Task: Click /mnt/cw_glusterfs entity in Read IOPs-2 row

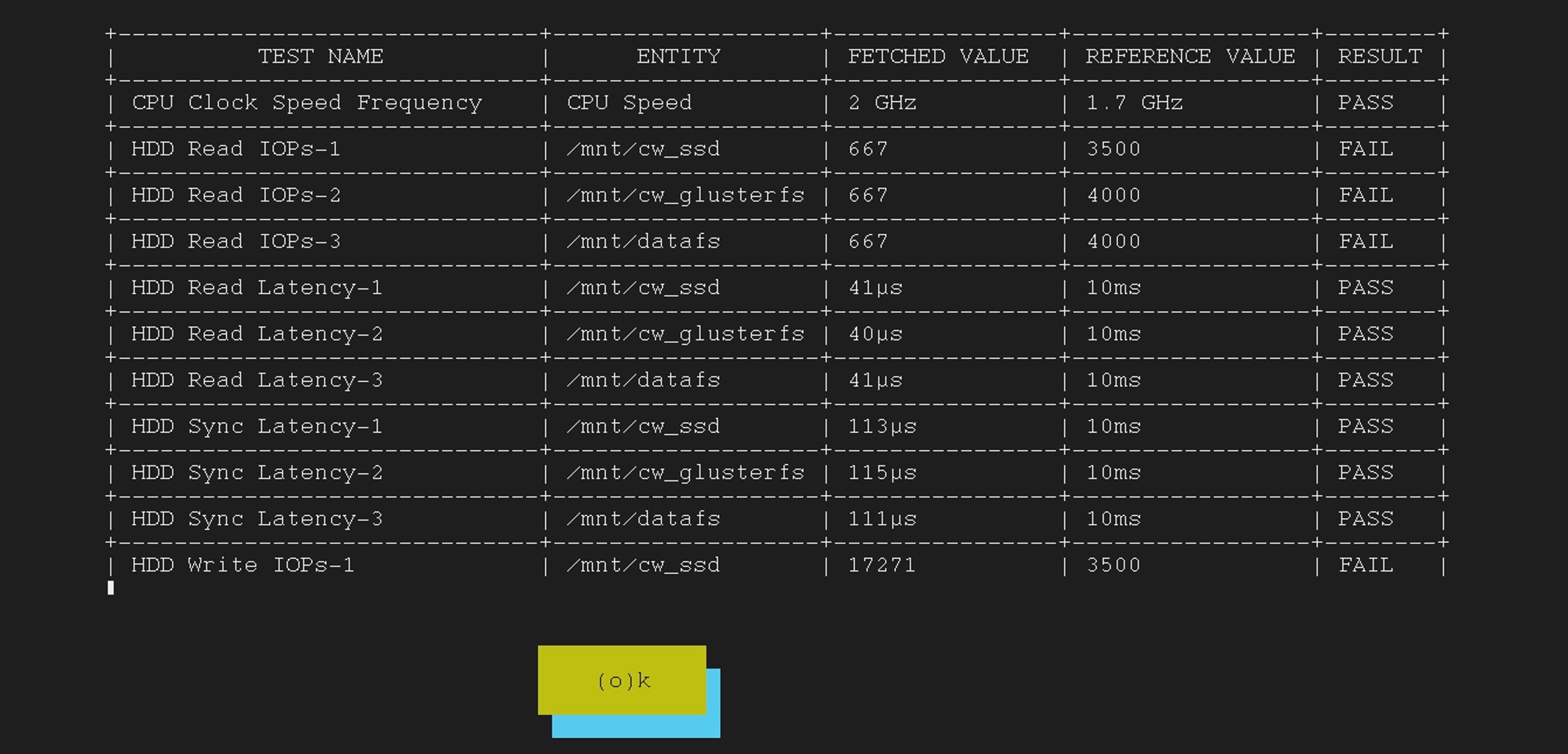Action: pyautogui.click(x=685, y=196)
